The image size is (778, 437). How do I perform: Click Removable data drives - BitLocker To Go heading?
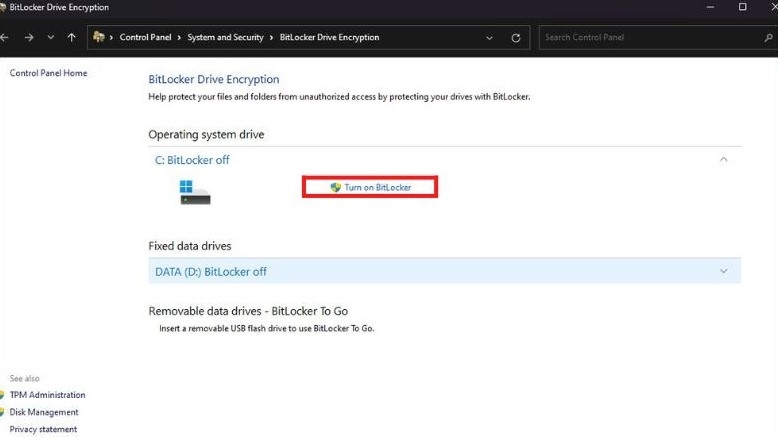248,311
